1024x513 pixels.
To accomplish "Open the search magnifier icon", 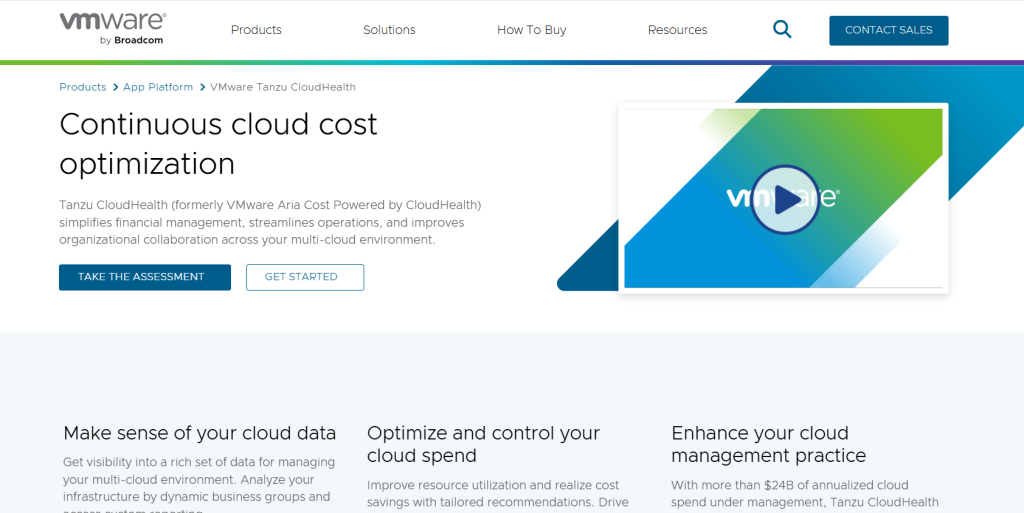I will (x=782, y=29).
